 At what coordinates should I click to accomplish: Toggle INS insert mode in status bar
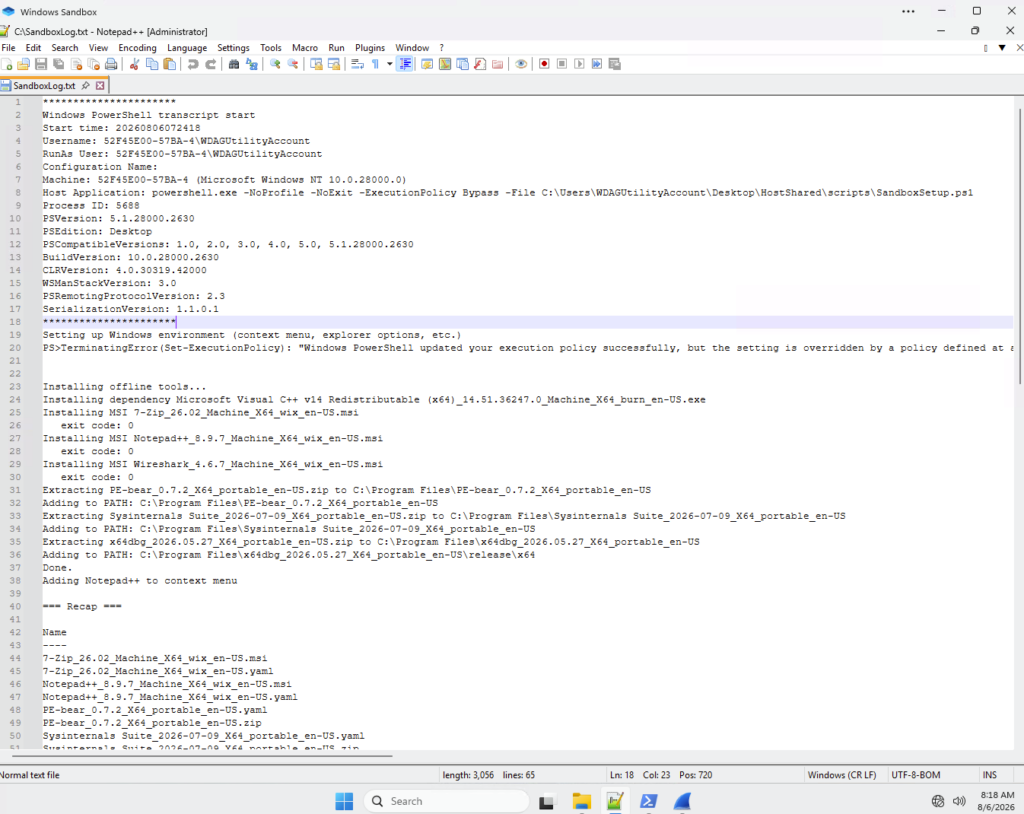[x=990, y=775]
